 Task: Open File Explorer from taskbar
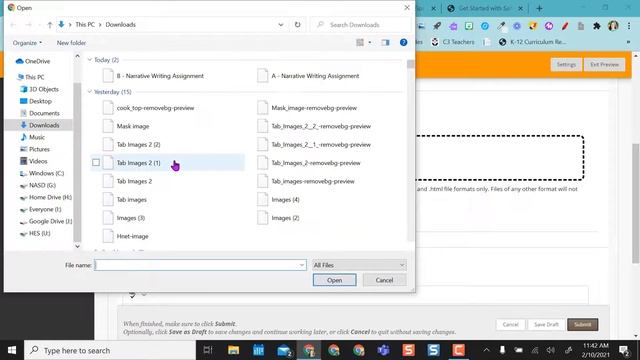tap(233, 350)
